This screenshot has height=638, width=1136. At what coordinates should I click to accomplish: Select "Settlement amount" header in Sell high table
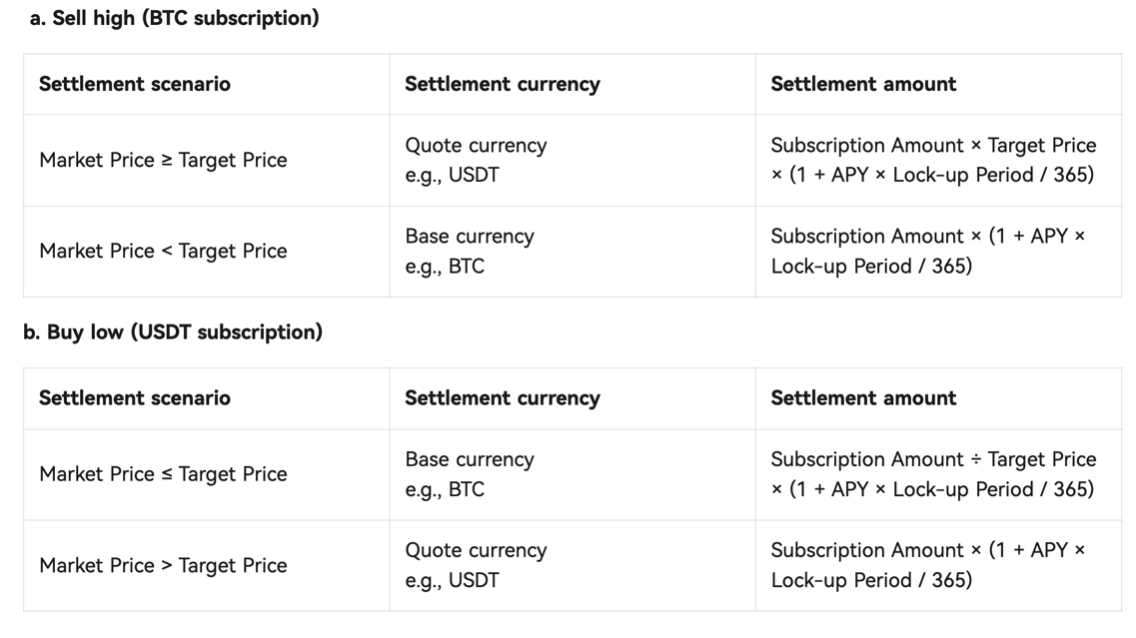point(863,84)
